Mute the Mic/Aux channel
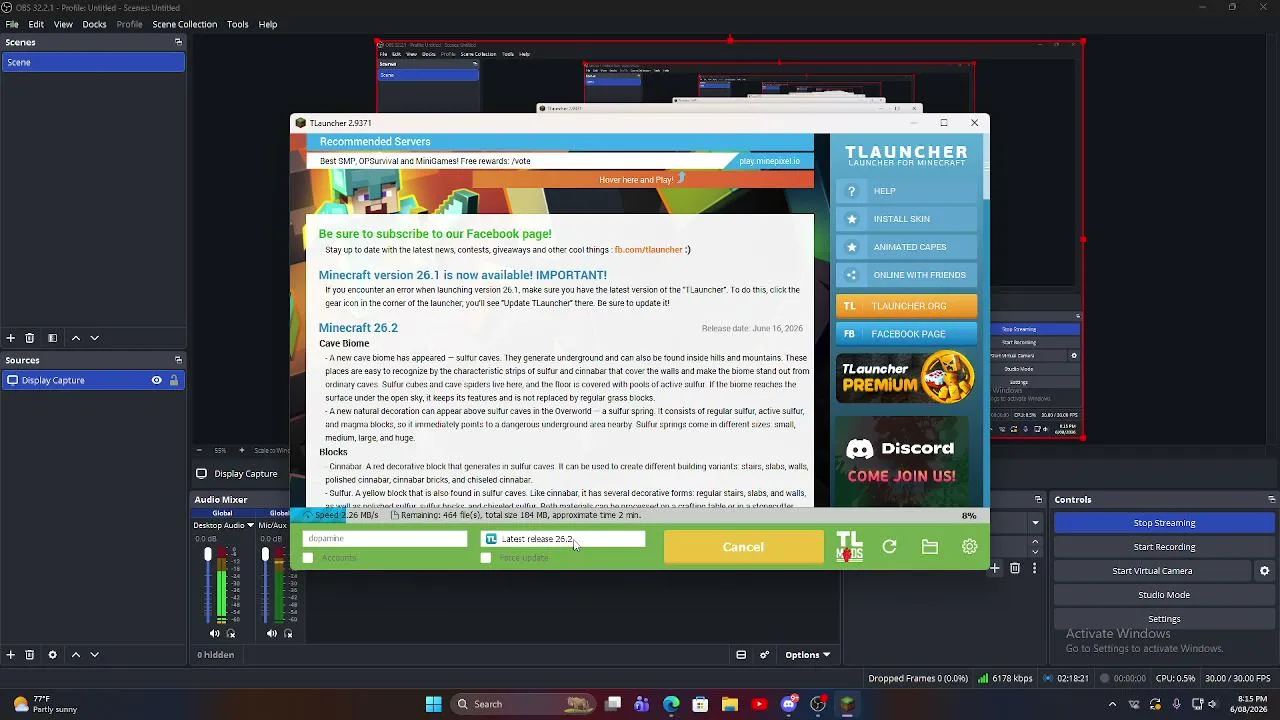This screenshot has width=1280, height=720. (x=271, y=633)
